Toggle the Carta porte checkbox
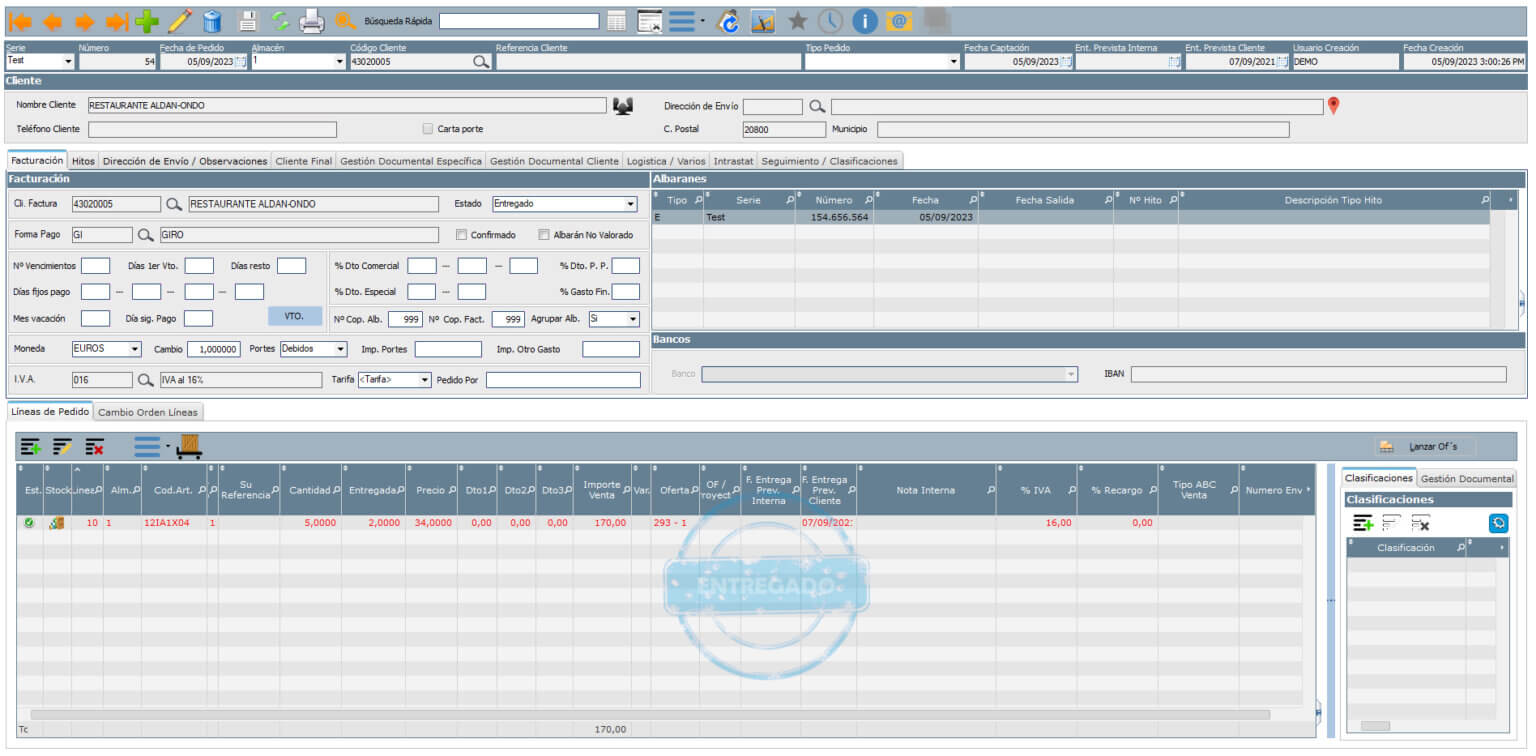The image size is (1536, 756). [428, 129]
